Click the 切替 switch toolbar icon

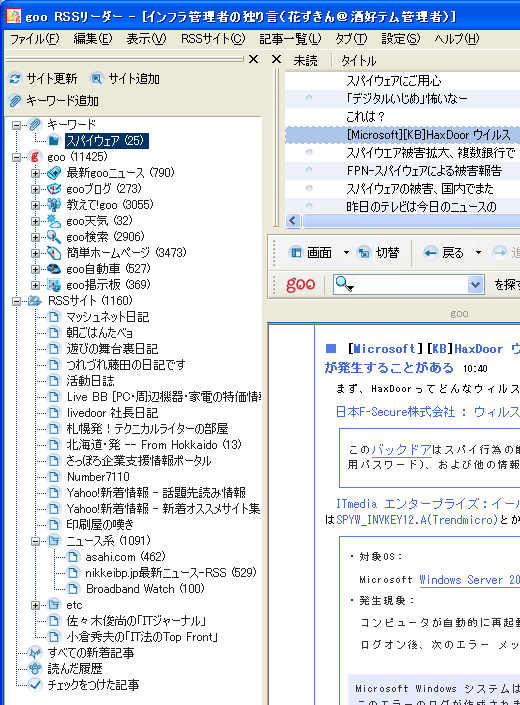point(364,253)
